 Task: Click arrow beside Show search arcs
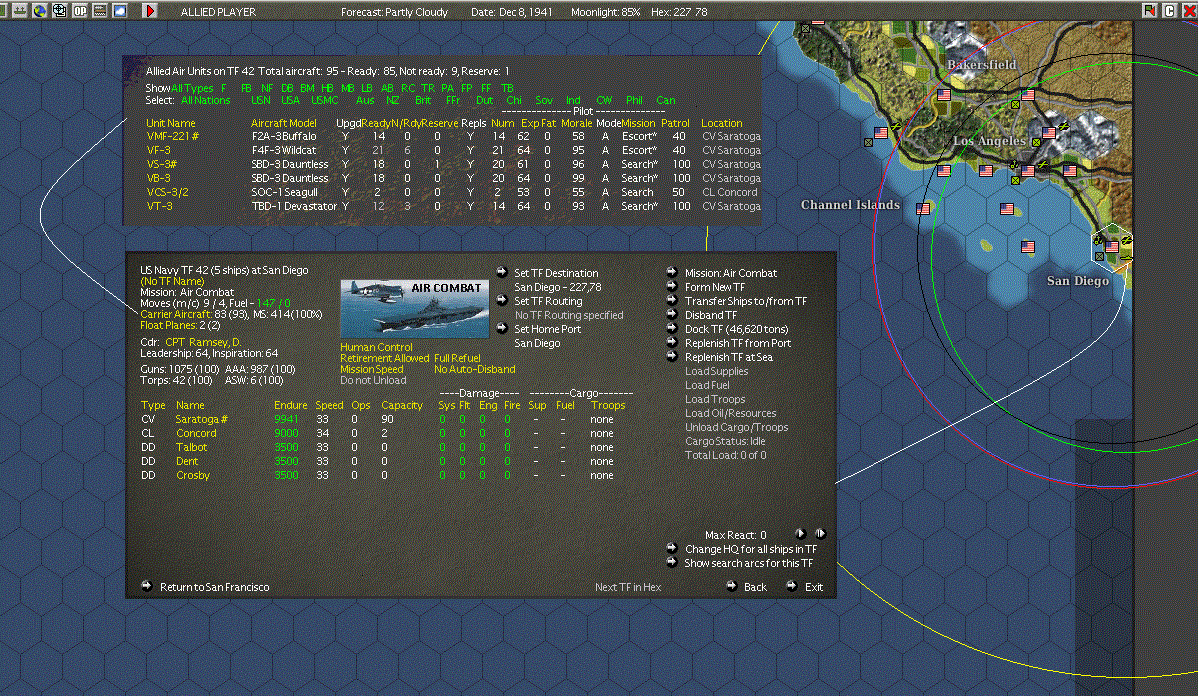tap(672, 562)
